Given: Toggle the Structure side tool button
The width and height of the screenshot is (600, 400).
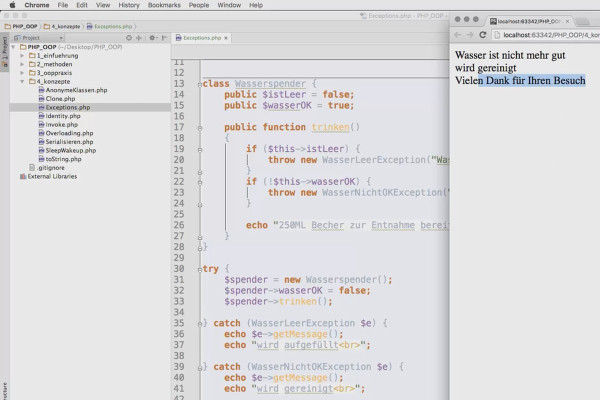Looking at the screenshot, I should 5,390.
